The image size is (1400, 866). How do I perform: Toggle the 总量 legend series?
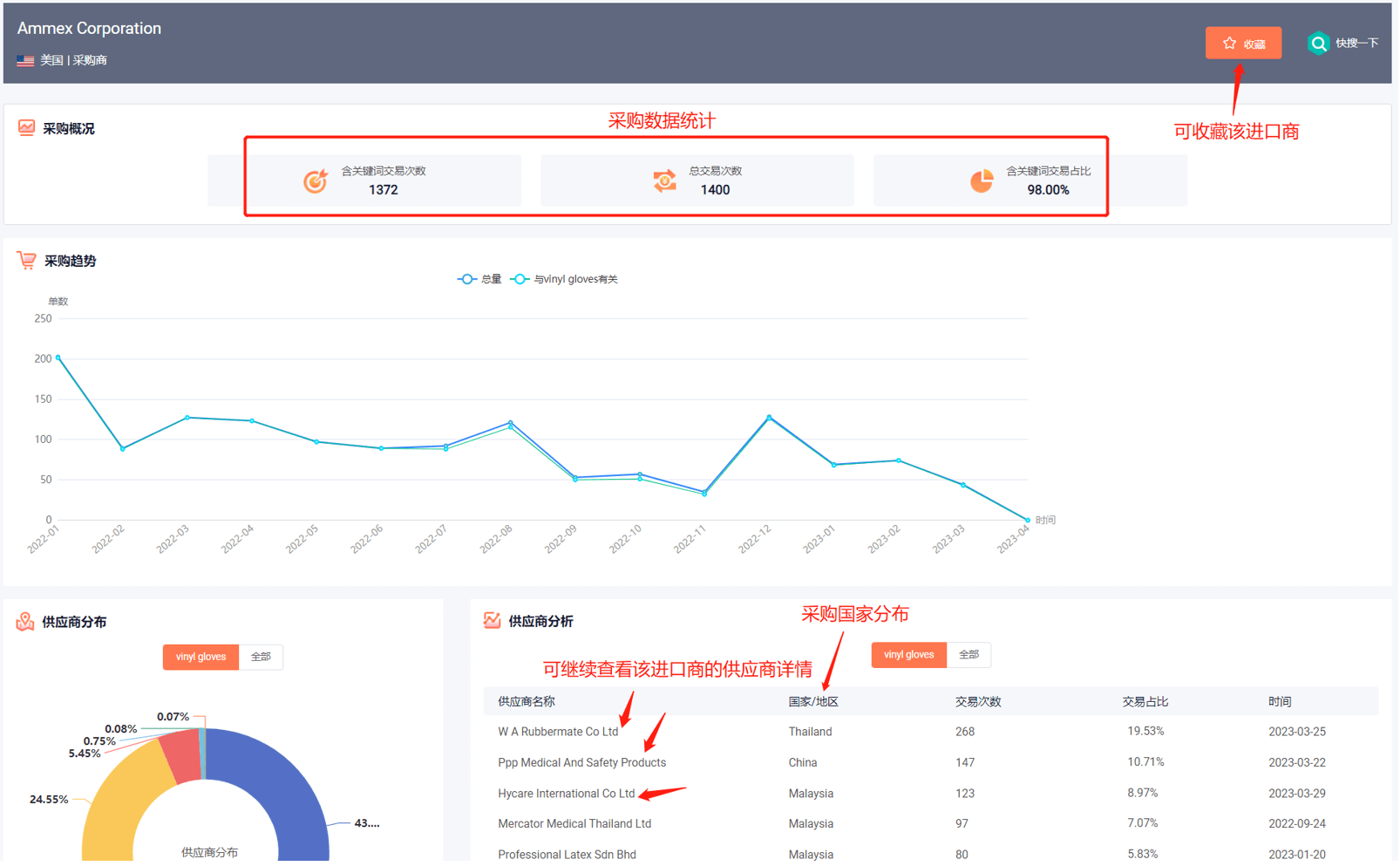pyautogui.click(x=480, y=279)
